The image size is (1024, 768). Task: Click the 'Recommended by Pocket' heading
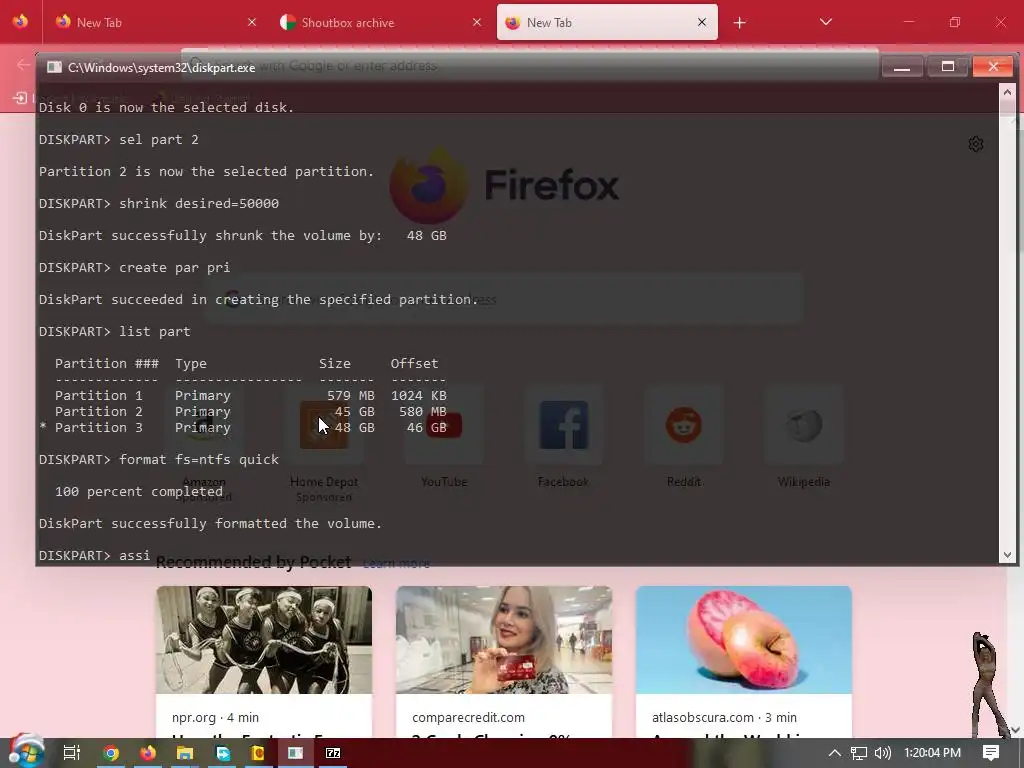tap(253, 562)
